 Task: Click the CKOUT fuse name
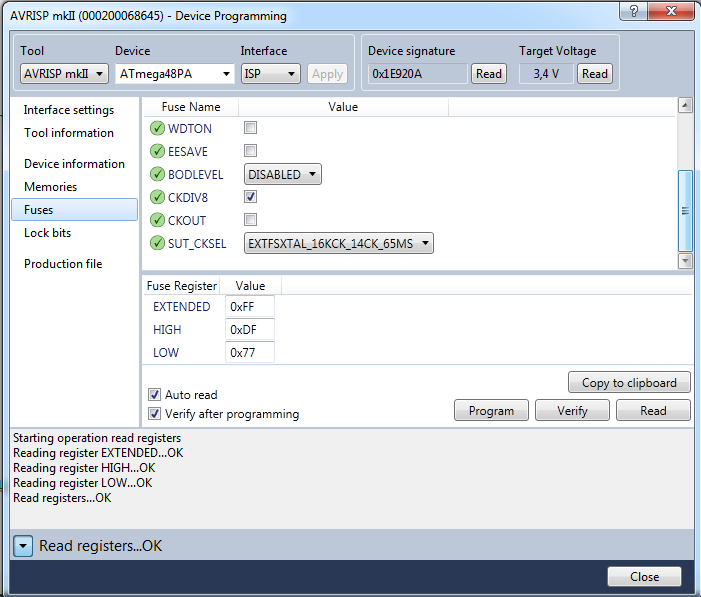[187, 220]
